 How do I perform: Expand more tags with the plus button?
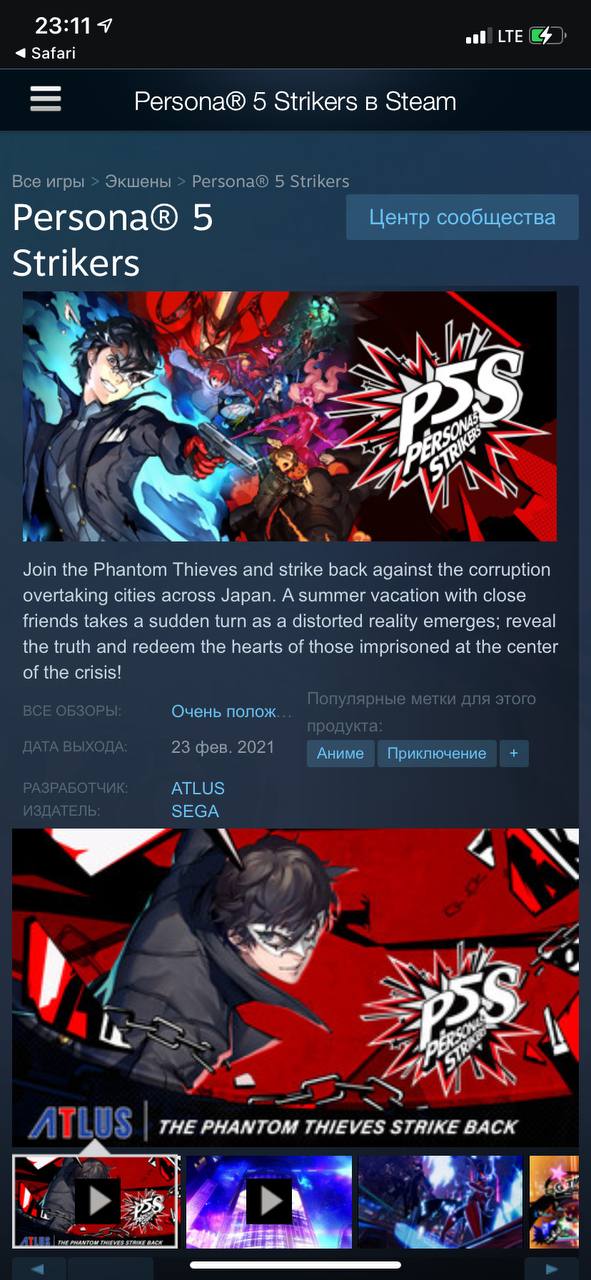(514, 754)
